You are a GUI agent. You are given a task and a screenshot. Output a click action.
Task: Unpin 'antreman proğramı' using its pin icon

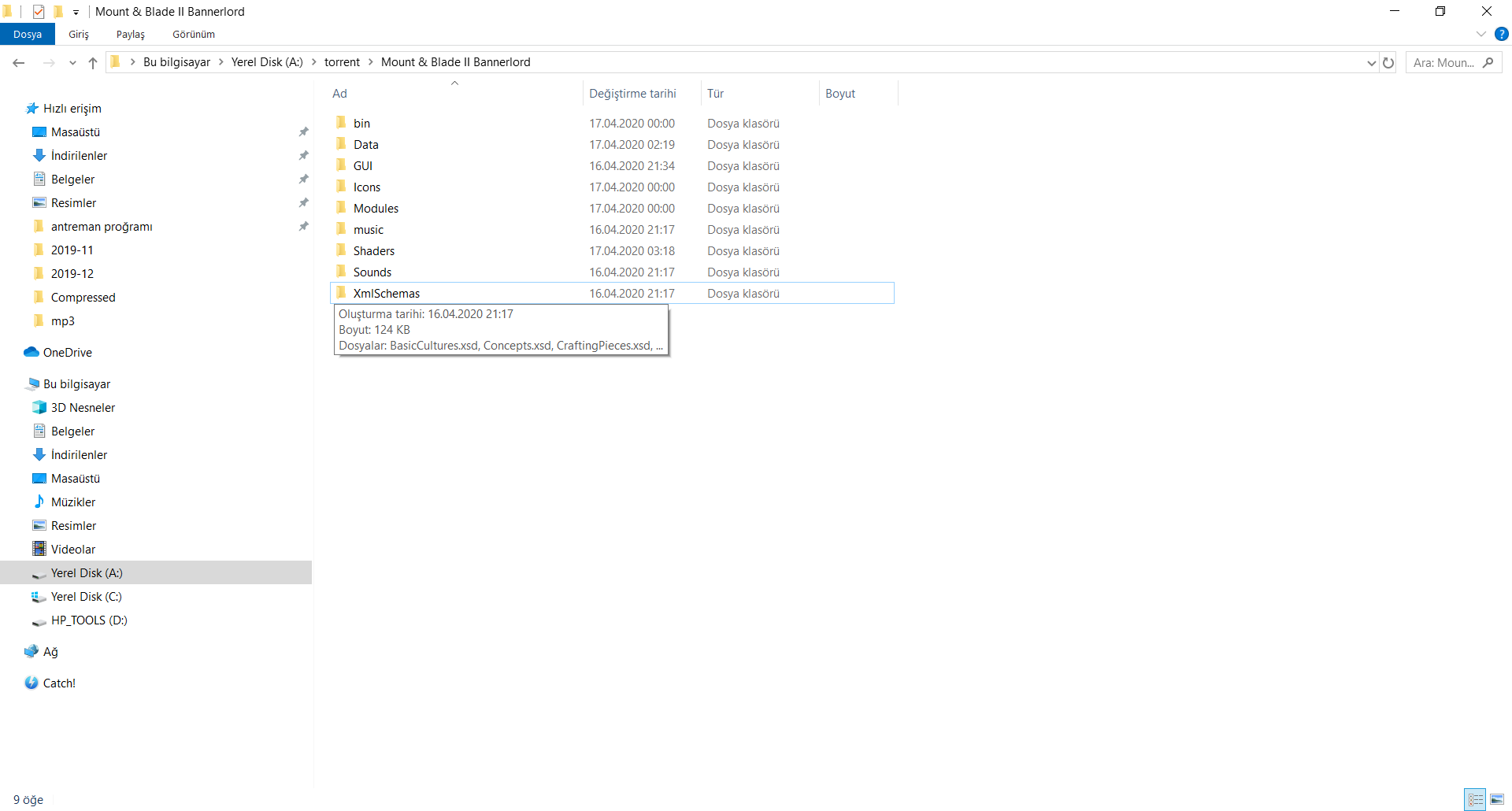click(x=303, y=227)
